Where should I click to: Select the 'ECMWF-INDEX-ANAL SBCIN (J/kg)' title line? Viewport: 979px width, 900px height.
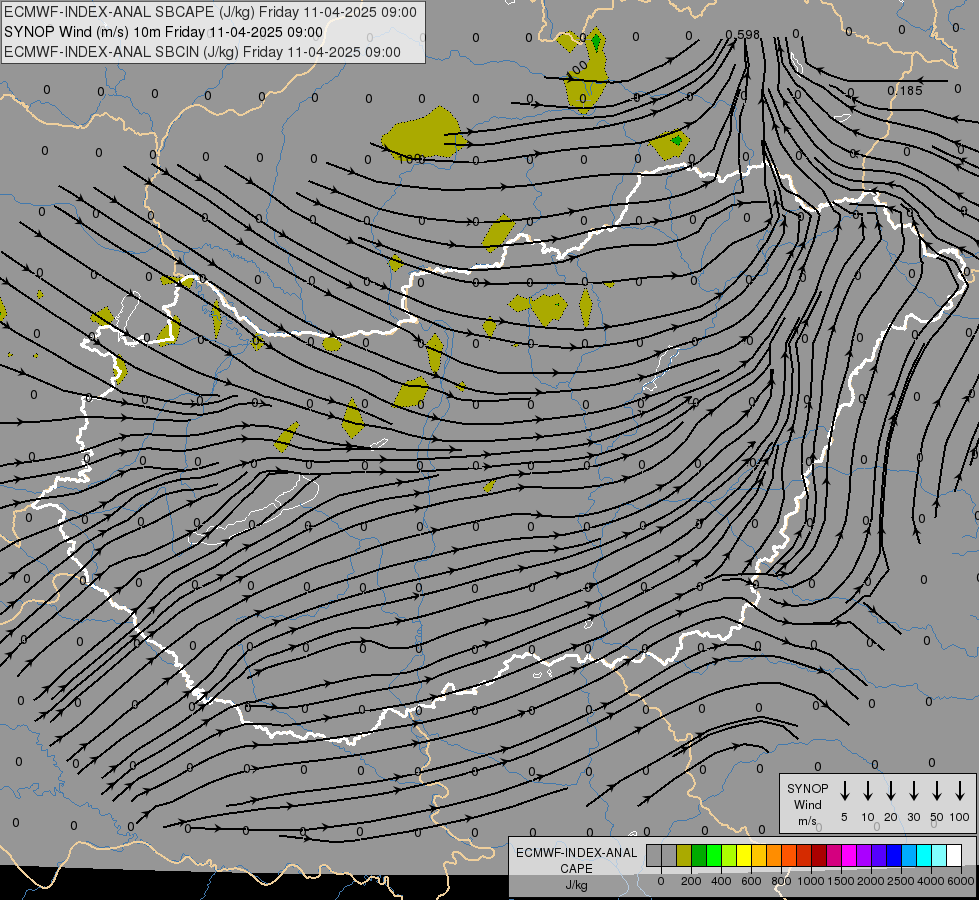point(202,52)
